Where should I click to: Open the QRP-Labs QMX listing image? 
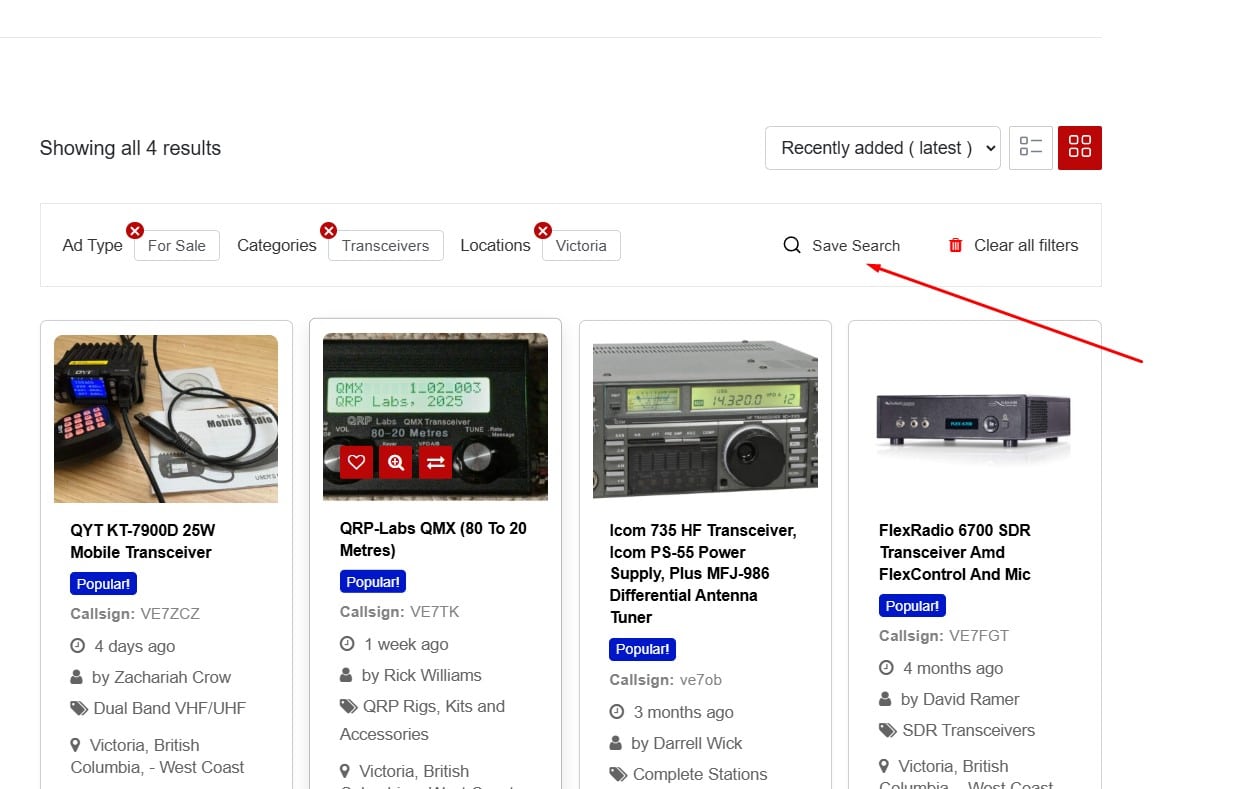[x=435, y=416]
